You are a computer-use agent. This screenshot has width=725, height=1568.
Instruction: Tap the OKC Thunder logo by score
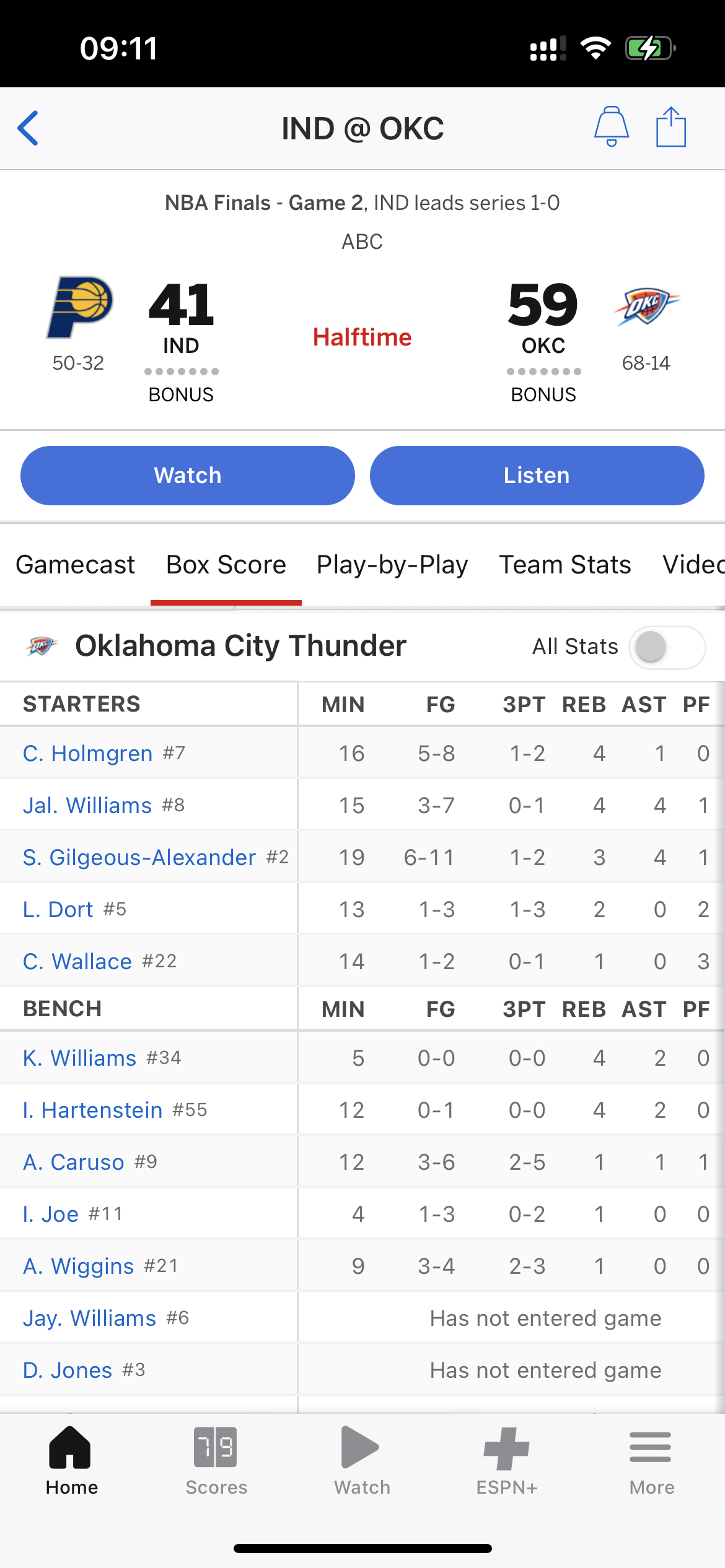647,306
